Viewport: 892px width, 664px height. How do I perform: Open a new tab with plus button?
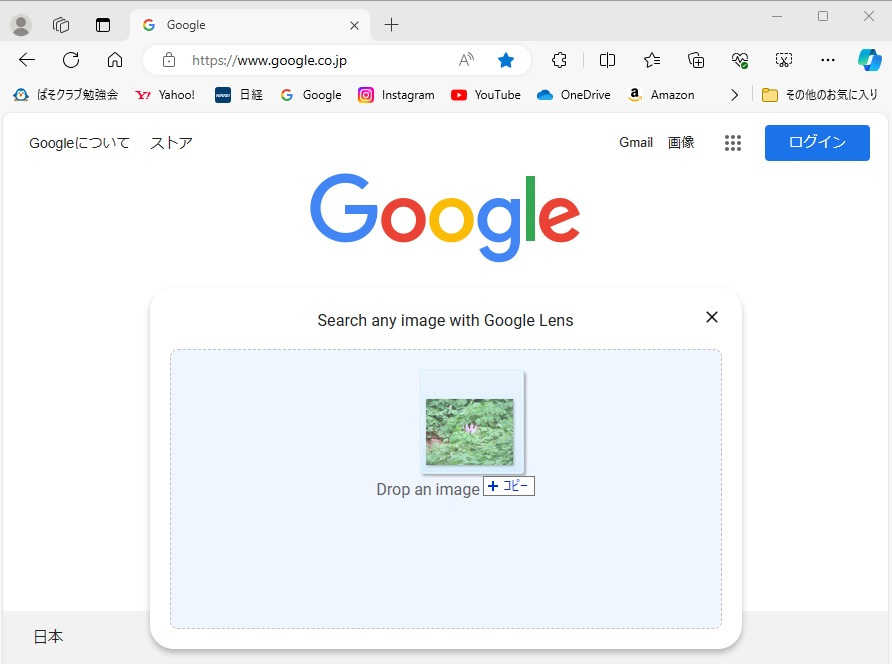(391, 25)
